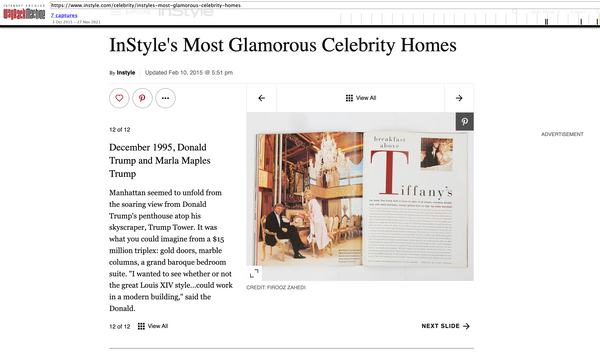This screenshot has height=363, width=600.
Task: Click the magazine spread slideshow image
Action: pos(360,197)
